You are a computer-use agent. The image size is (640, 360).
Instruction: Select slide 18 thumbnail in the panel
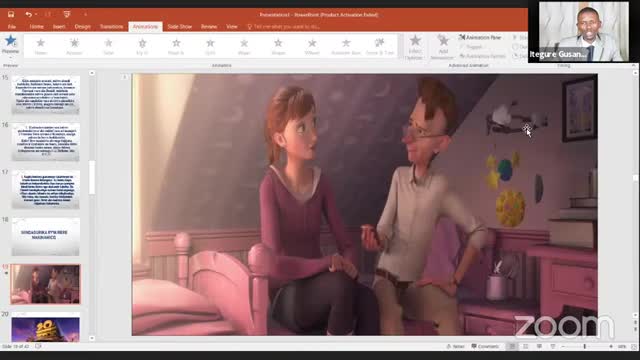point(45,237)
